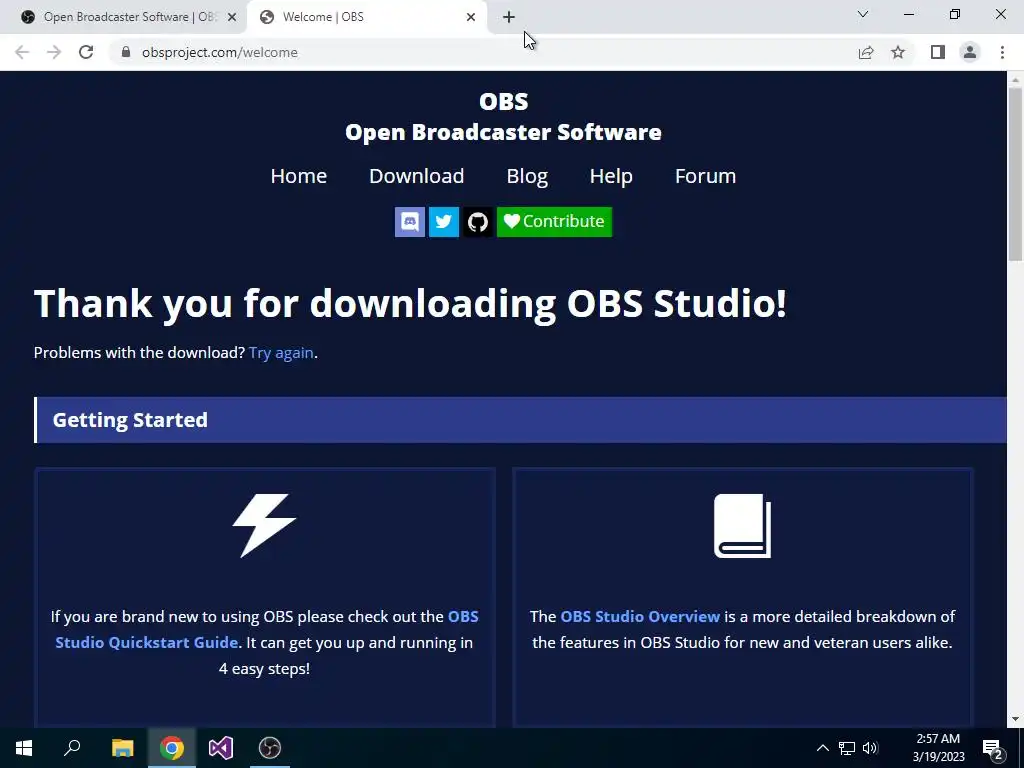Open the Forum nav item

pyautogui.click(x=705, y=176)
